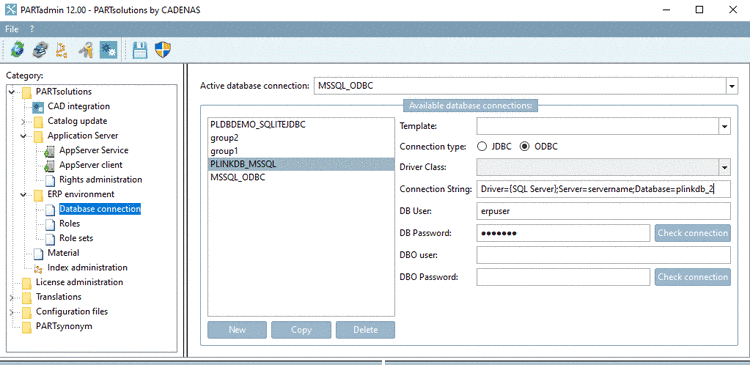The image size is (750, 365).
Task: Click the orange tree structure toolbar icon
Action: pos(62,49)
